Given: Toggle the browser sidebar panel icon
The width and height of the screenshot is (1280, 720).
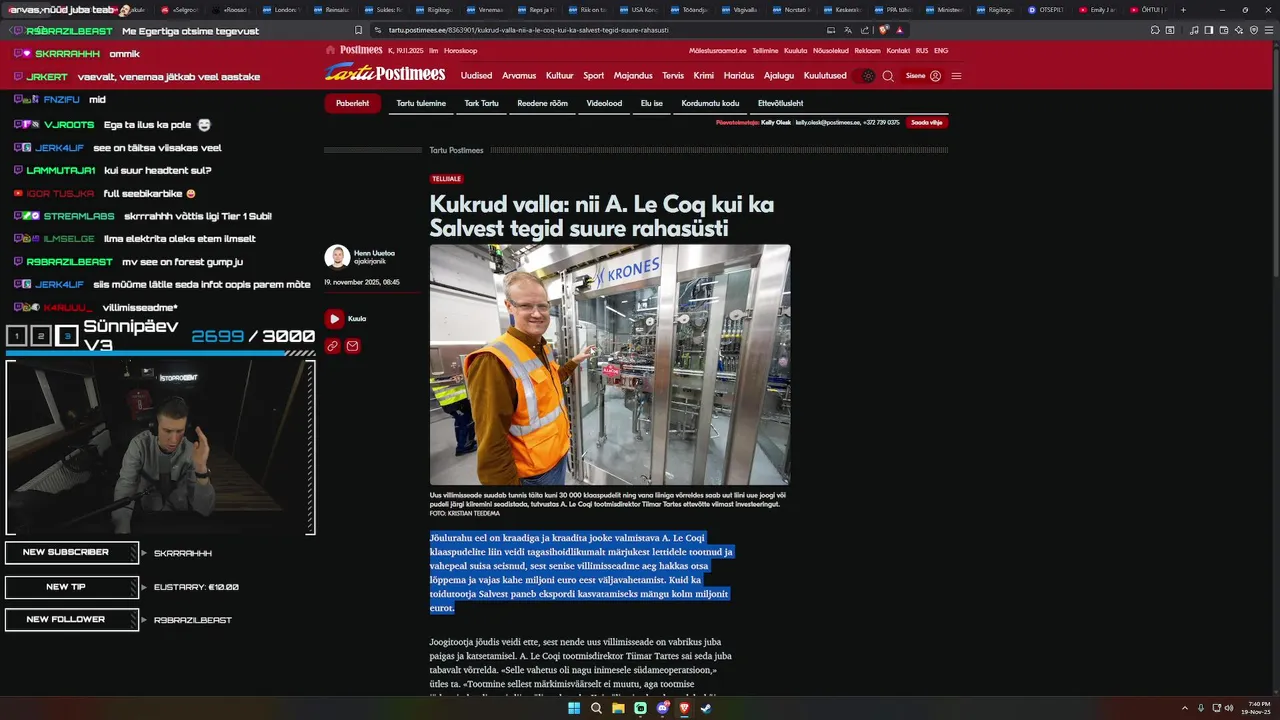Looking at the screenshot, I should click(x=1208, y=30).
